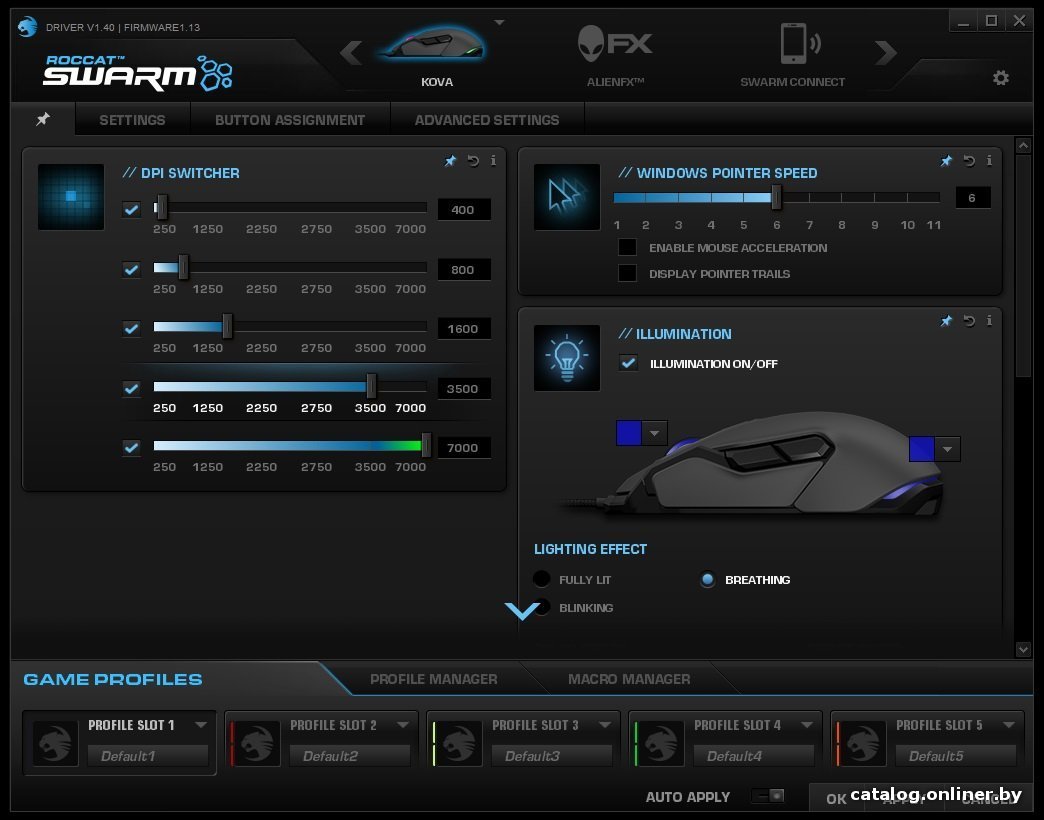This screenshot has width=1044, height=820.
Task: Select the Game Profiles tab
Action: 113,679
